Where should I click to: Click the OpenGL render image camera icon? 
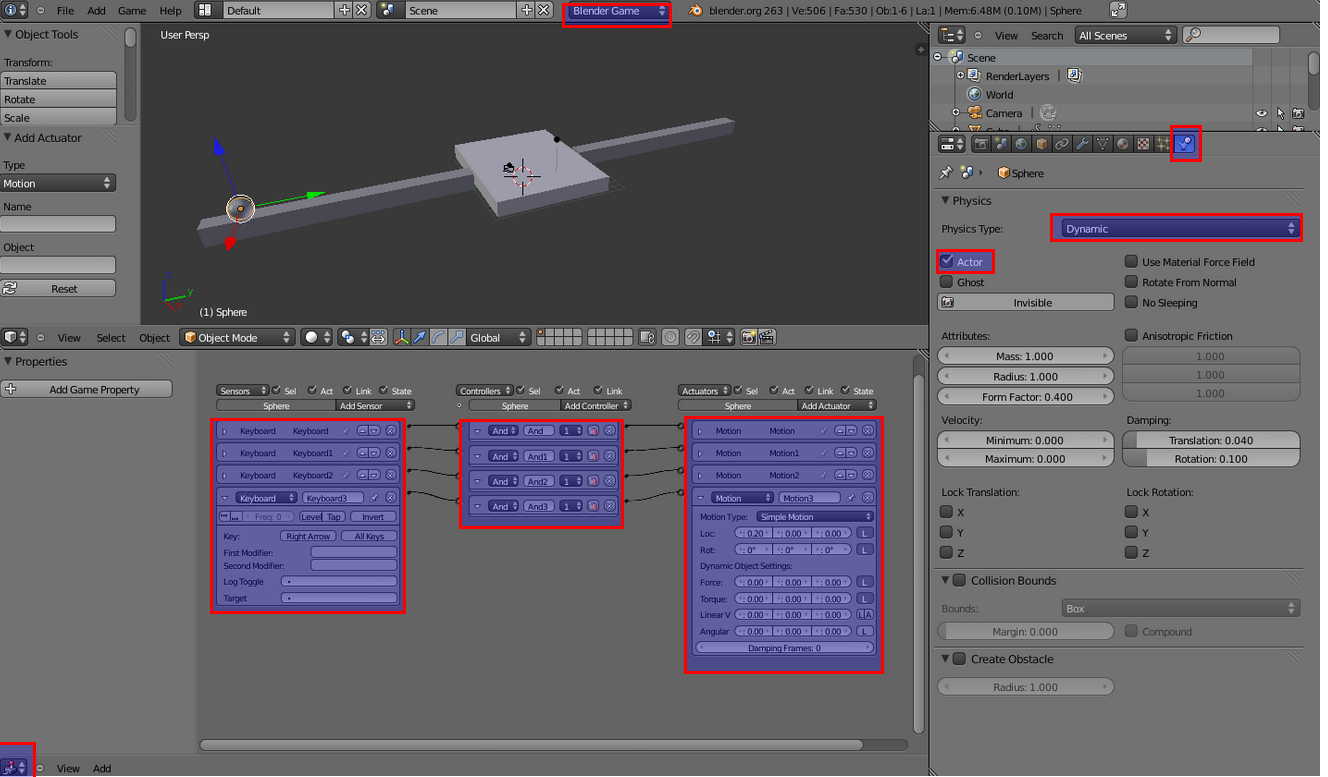tap(748, 337)
